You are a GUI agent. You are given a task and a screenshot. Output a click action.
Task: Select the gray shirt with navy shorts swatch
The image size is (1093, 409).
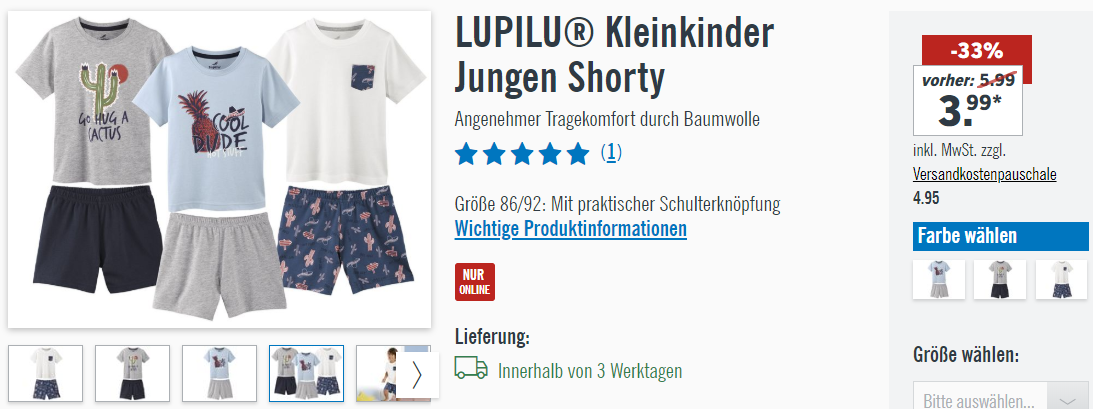1000,279
